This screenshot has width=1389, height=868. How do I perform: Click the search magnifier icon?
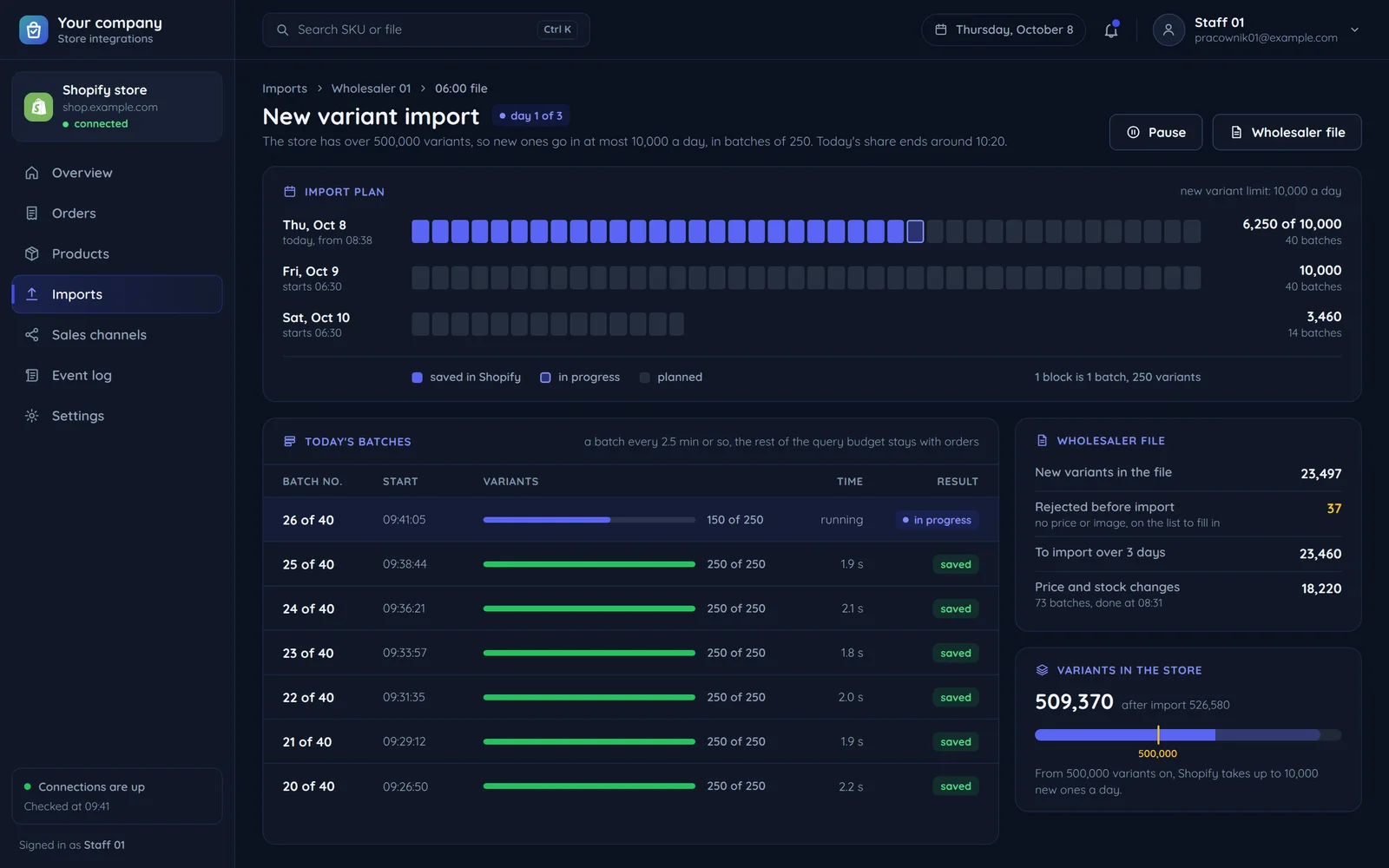point(282,30)
